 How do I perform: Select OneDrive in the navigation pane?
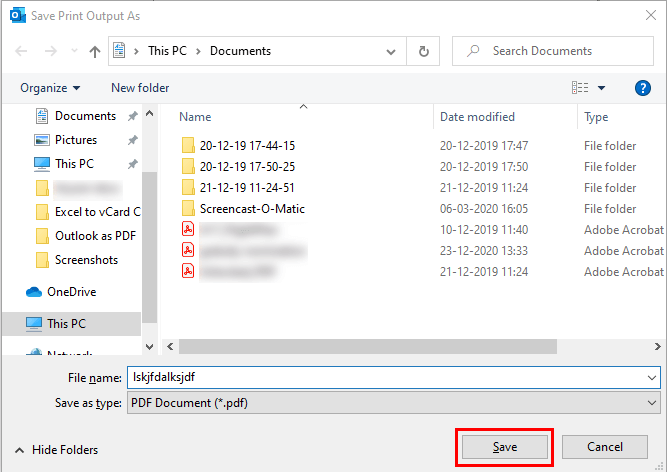pos(71,292)
